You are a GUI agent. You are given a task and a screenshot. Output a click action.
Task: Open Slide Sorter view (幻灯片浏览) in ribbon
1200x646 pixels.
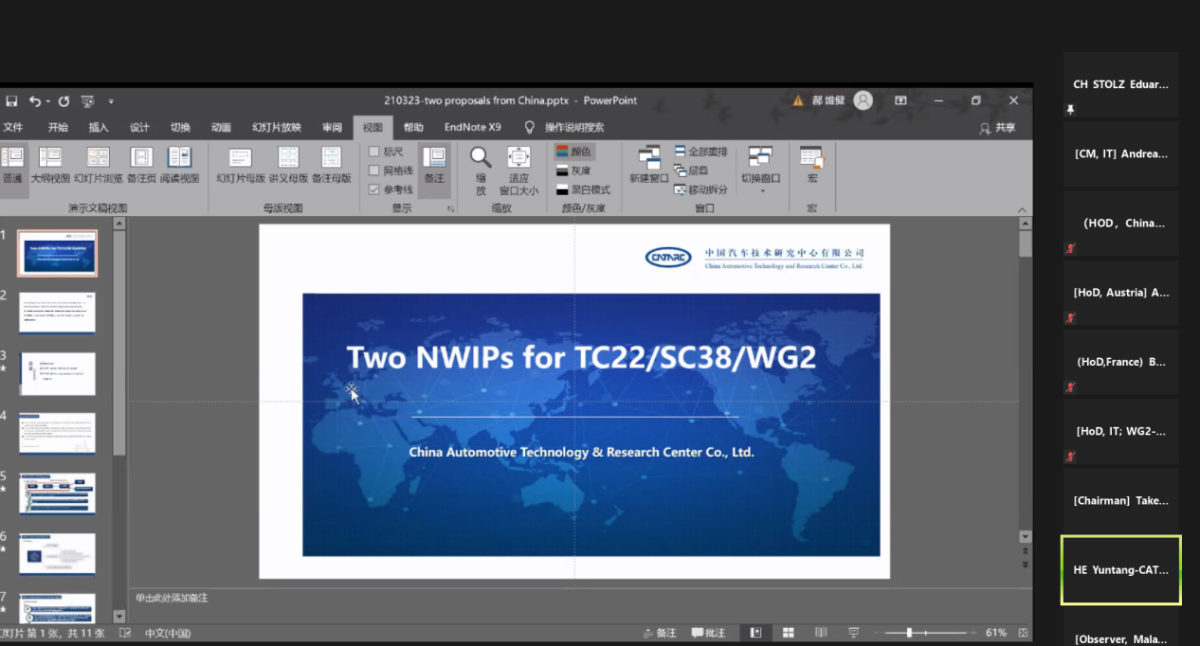(x=98, y=164)
